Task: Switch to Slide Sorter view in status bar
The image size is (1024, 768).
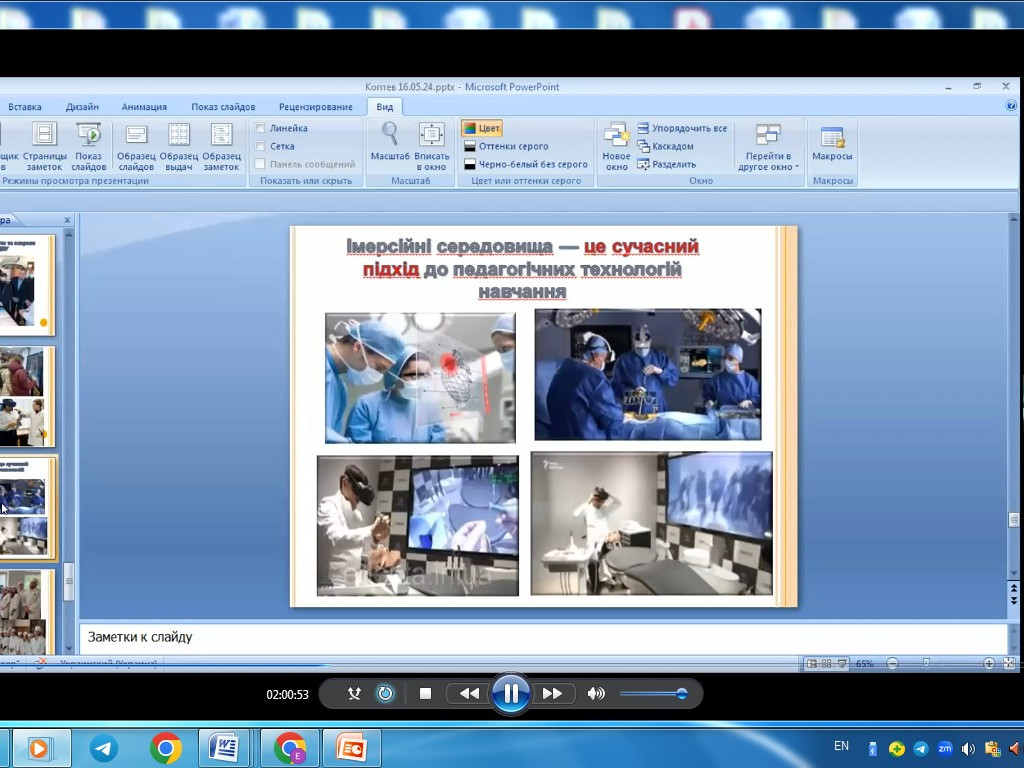Action: [827, 664]
